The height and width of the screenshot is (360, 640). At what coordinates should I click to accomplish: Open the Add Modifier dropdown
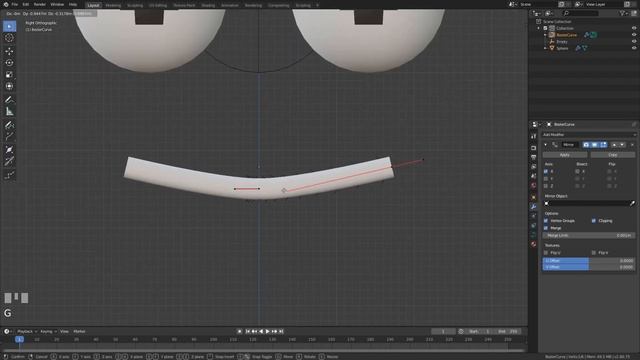pyautogui.click(x=589, y=135)
